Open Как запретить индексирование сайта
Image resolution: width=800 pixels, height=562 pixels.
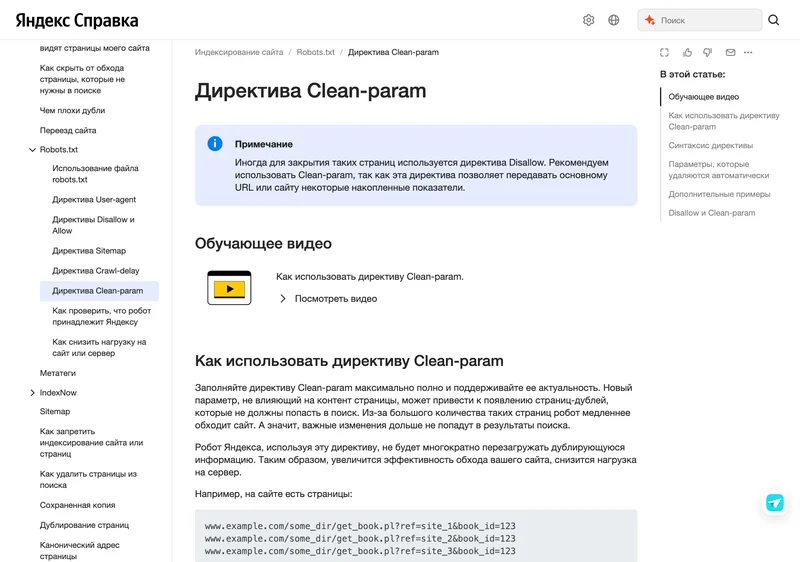pyautogui.click(x=91, y=443)
